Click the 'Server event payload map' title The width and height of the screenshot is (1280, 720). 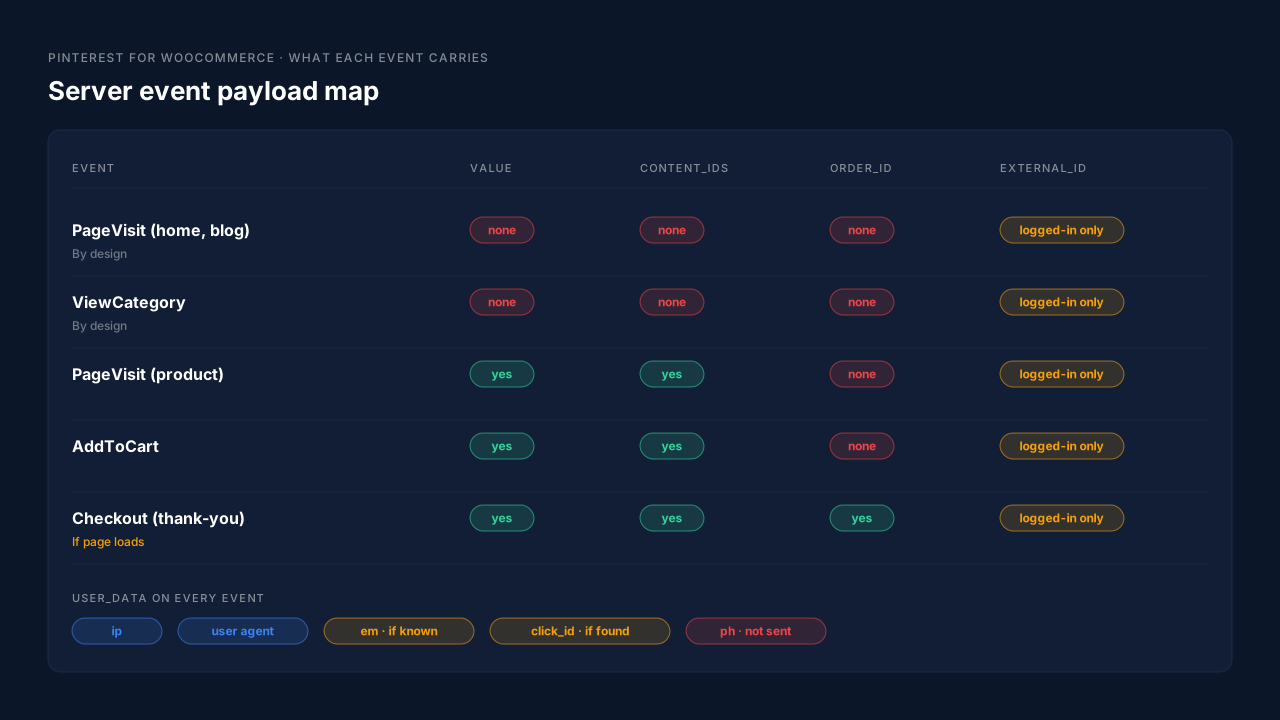click(x=213, y=91)
